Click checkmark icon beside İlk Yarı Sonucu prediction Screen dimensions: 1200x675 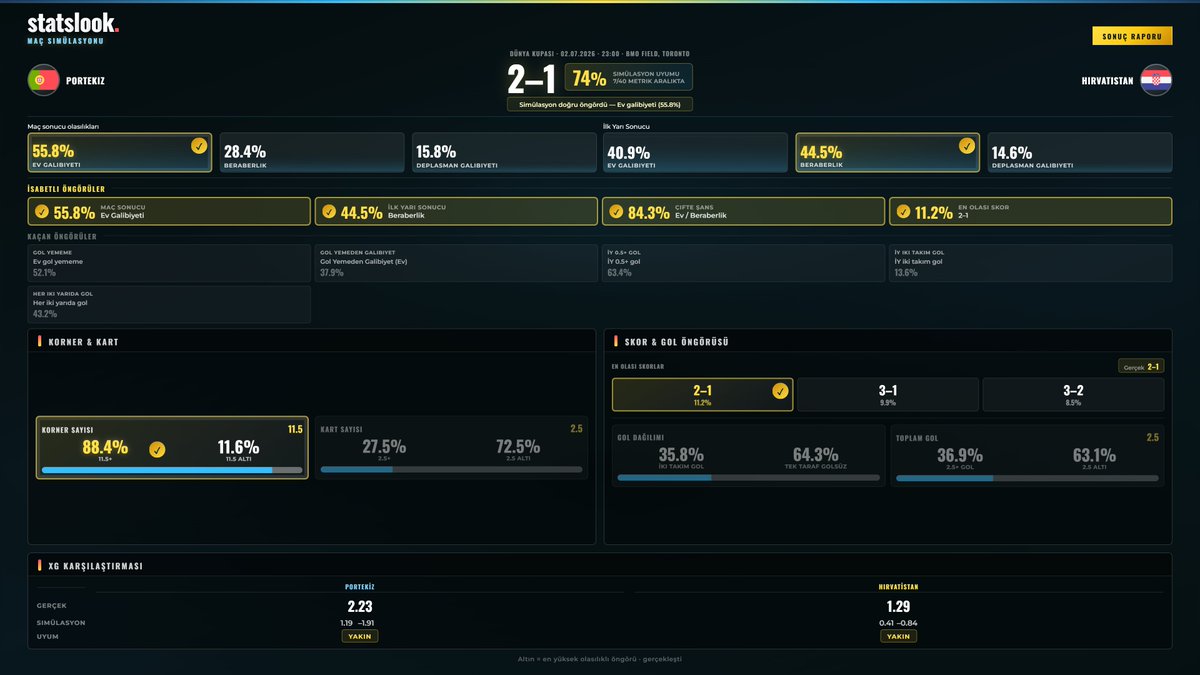[x=328, y=211]
